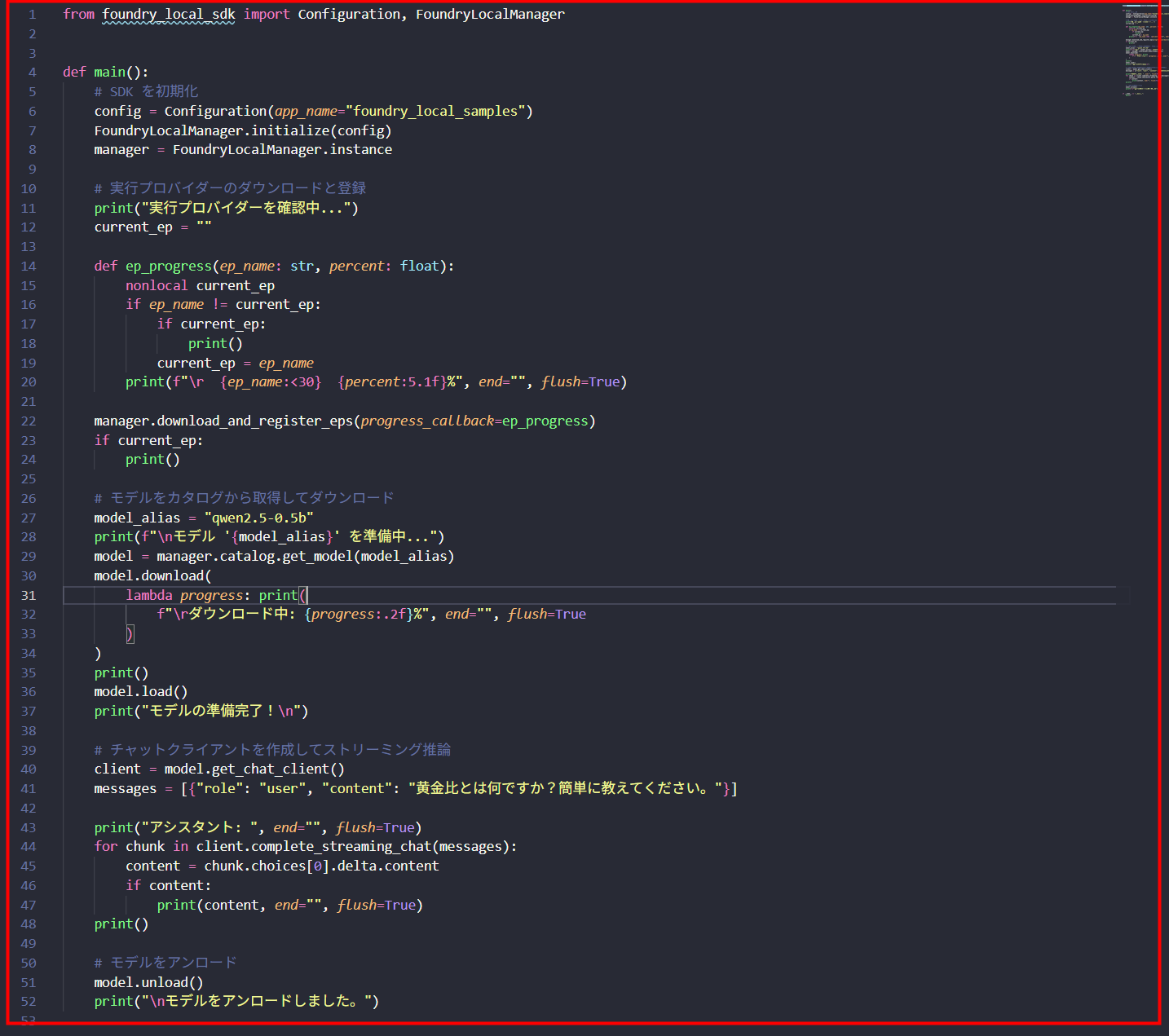1169x1036 pixels.
Task: Click 'def main():' function definition
Action: coord(106,72)
